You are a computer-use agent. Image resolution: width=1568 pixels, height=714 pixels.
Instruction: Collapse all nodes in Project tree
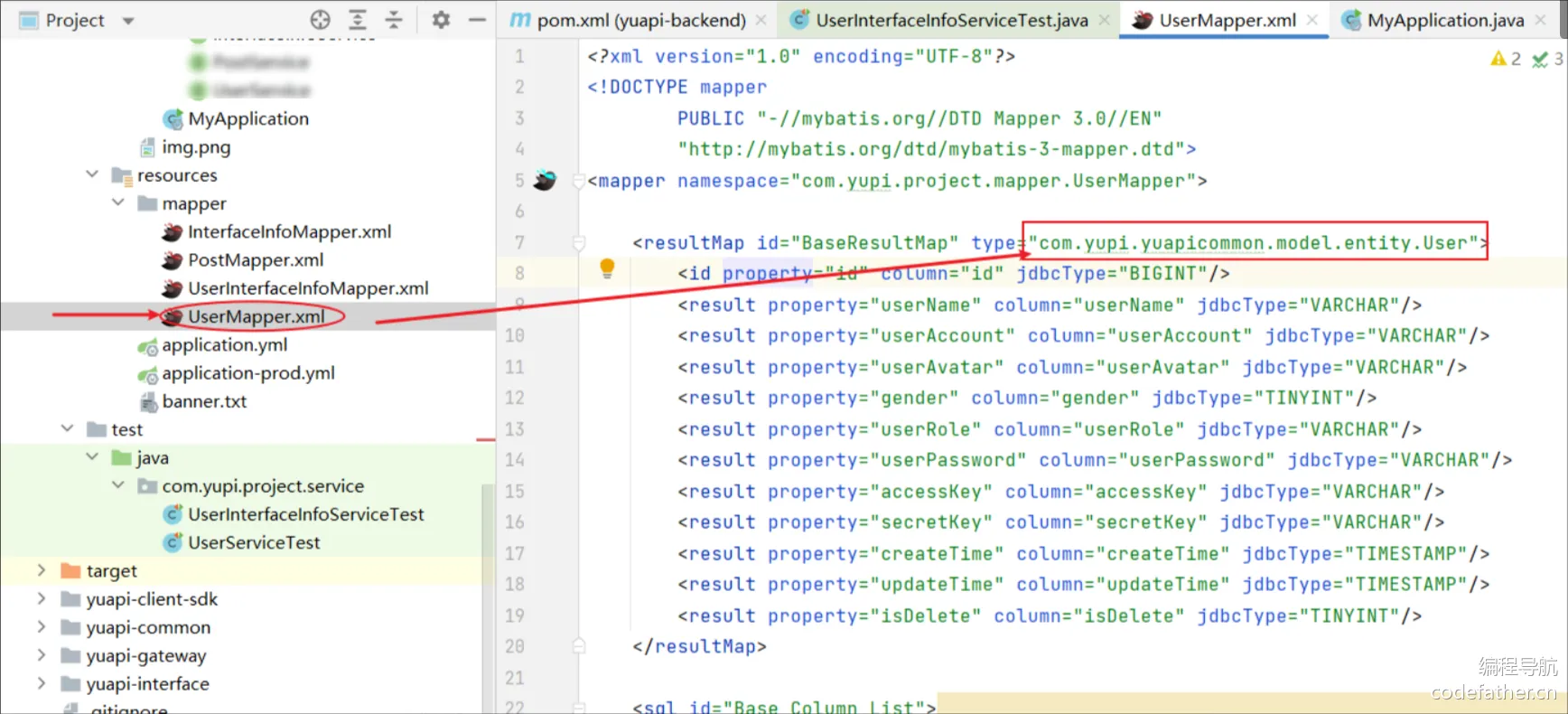[x=395, y=20]
